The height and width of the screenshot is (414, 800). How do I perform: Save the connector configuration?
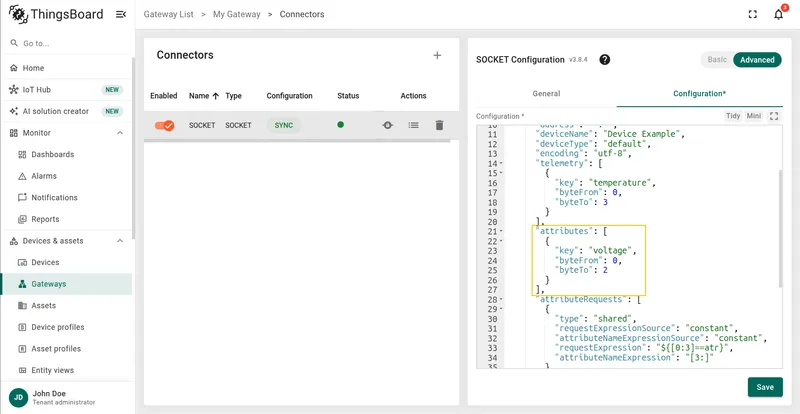click(x=765, y=387)
